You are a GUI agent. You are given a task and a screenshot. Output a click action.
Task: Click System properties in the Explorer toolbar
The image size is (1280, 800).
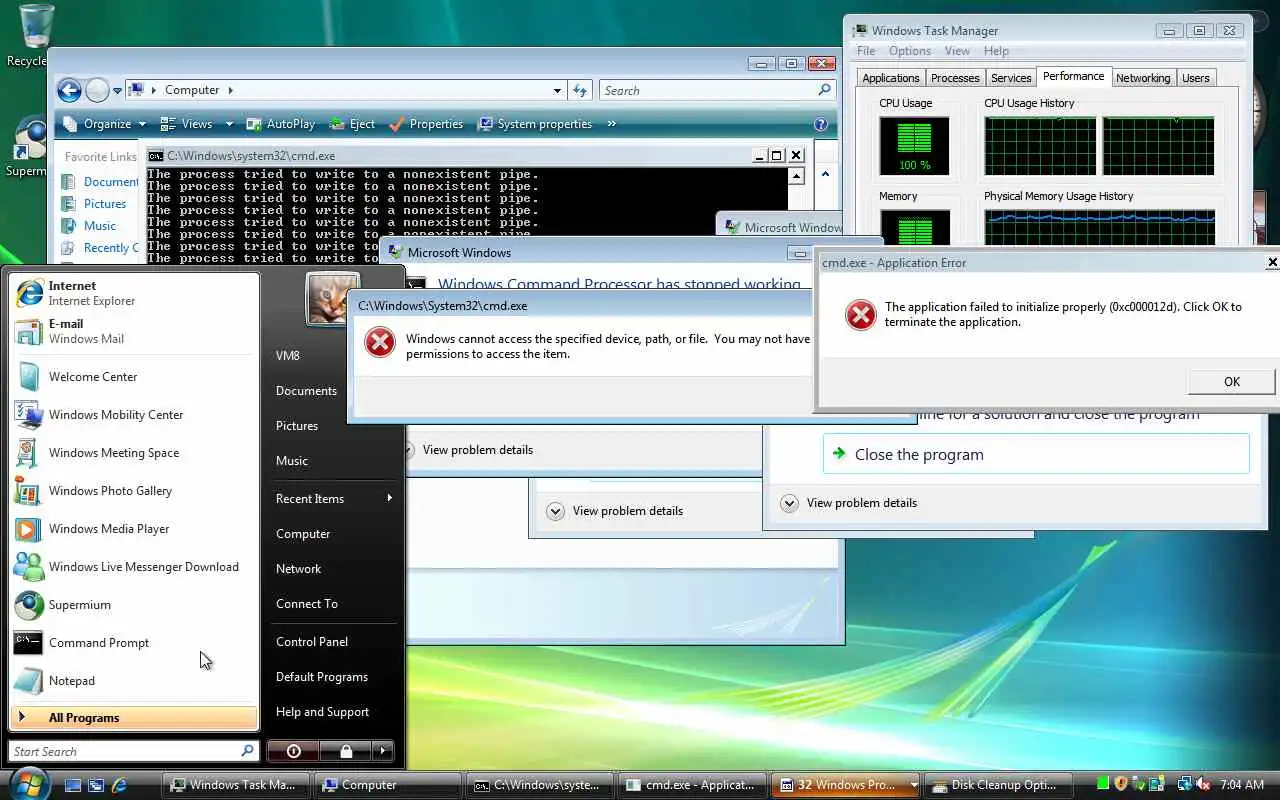point(535,124)
